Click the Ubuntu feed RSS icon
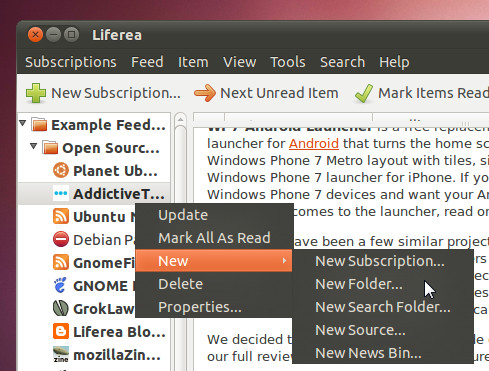489x371 pixels. [x=61, y=216]
